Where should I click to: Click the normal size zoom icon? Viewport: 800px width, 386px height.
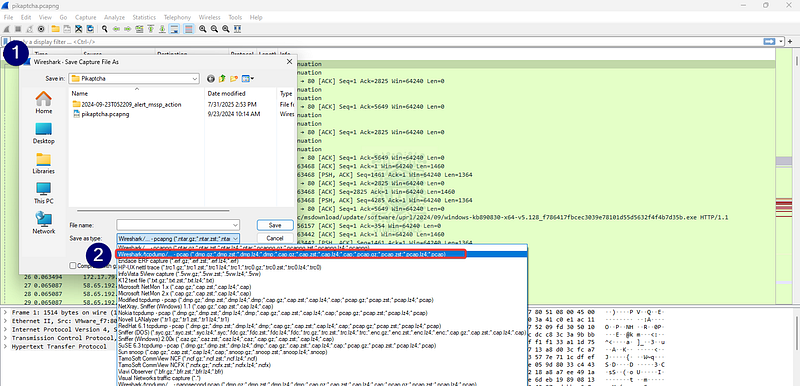coord(226,29)
